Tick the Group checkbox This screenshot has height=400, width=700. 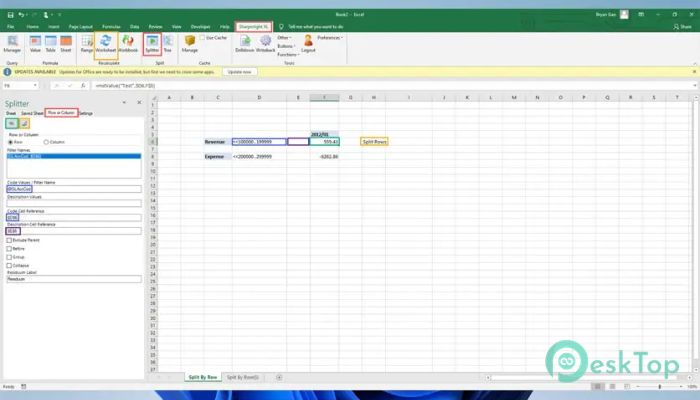tap(9, 257)
